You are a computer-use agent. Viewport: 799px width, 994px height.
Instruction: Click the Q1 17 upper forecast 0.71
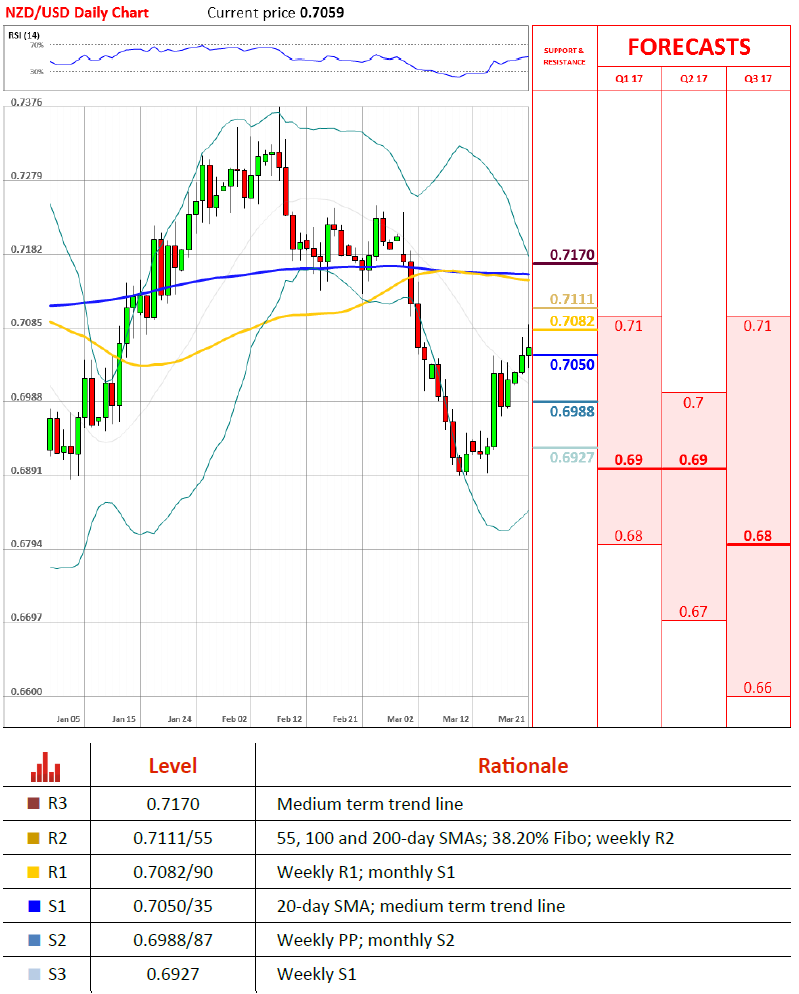click(628, 326)
